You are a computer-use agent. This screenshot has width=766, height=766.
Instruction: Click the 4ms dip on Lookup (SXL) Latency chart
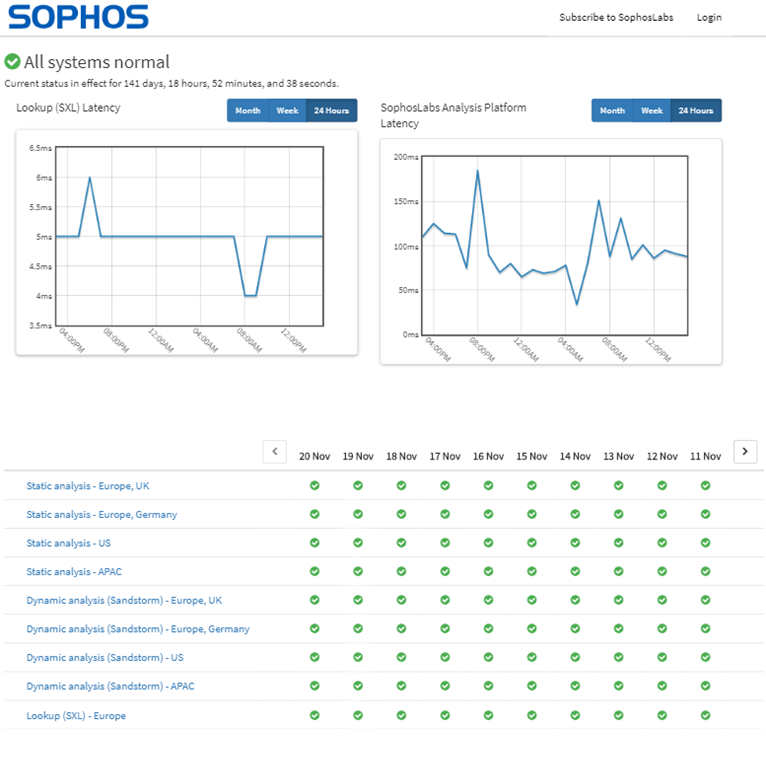(251, 296)
